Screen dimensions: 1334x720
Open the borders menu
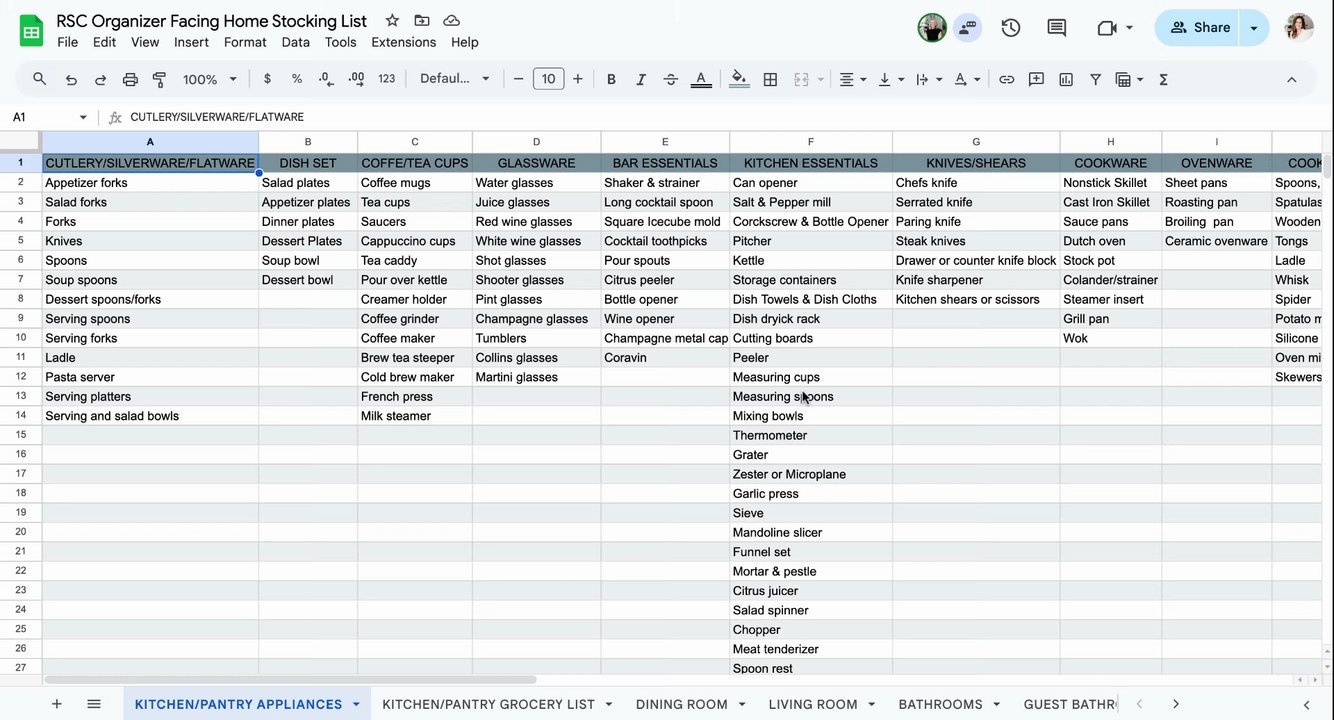point(770,79)
